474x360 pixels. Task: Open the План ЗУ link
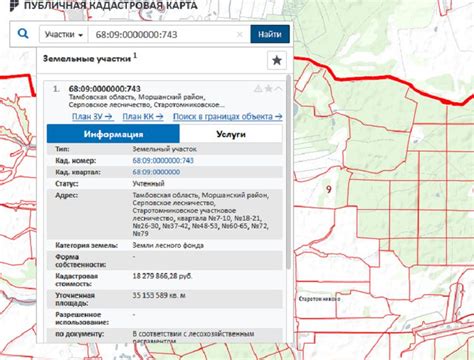[93, 117]
